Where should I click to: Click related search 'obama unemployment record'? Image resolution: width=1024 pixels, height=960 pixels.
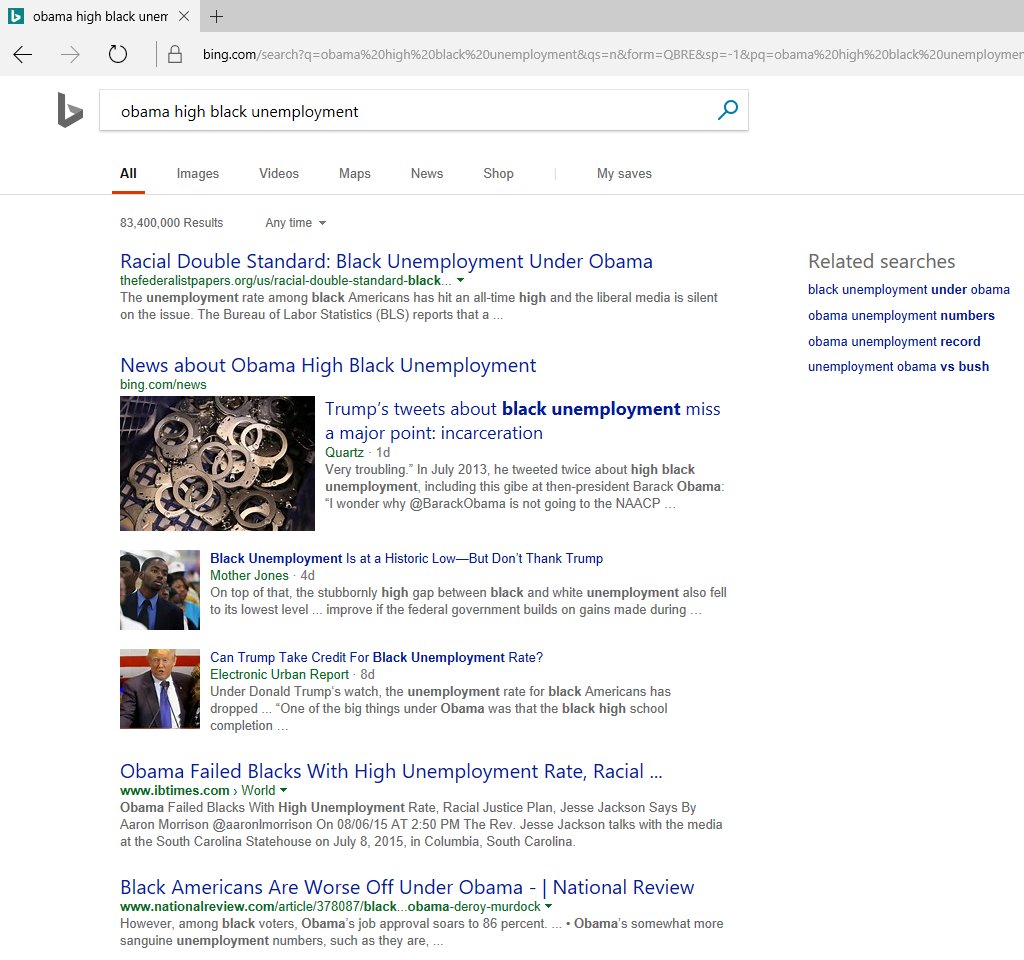[x=894, y=342]
